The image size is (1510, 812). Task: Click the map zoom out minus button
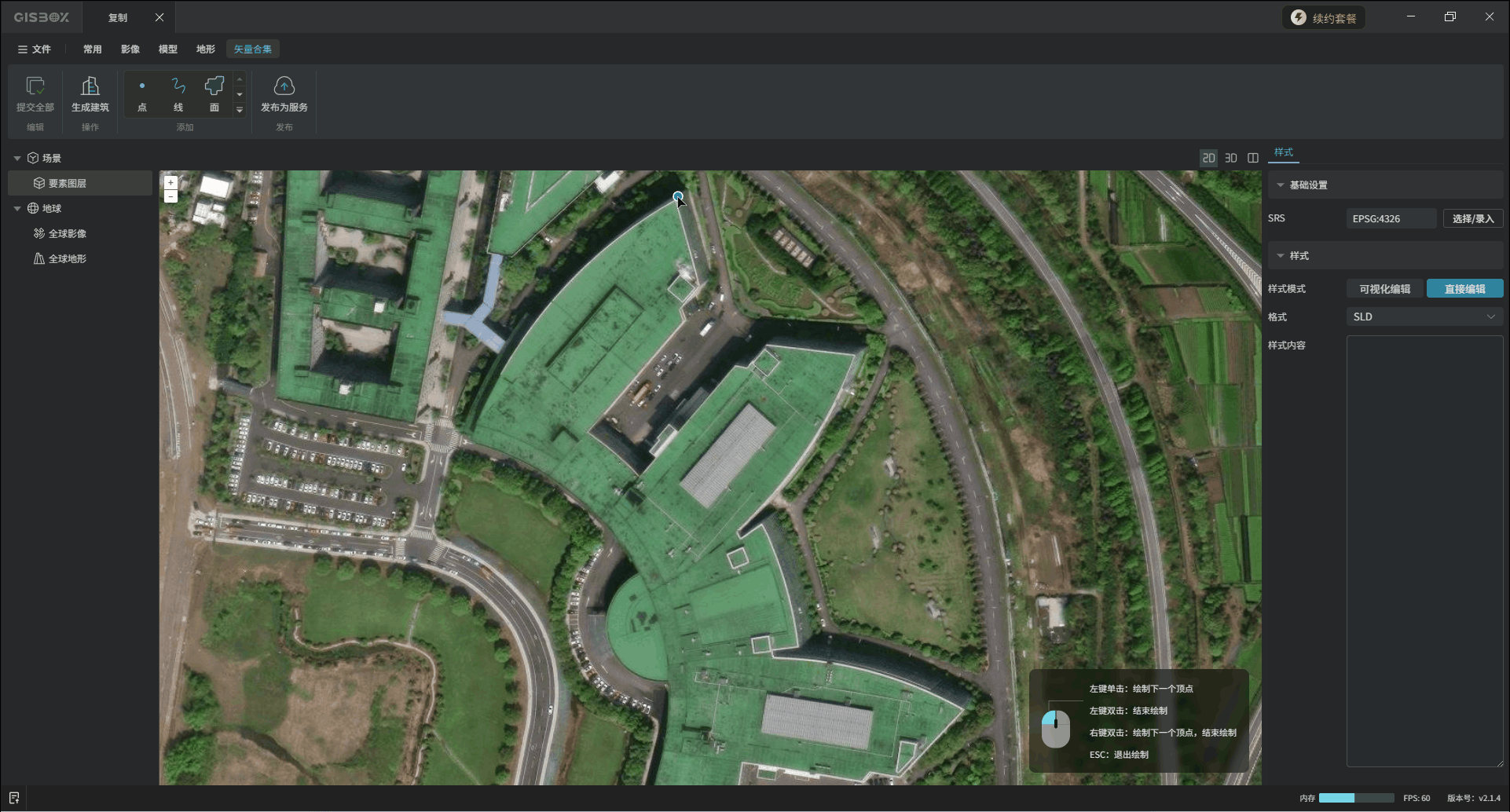point(170,196)
